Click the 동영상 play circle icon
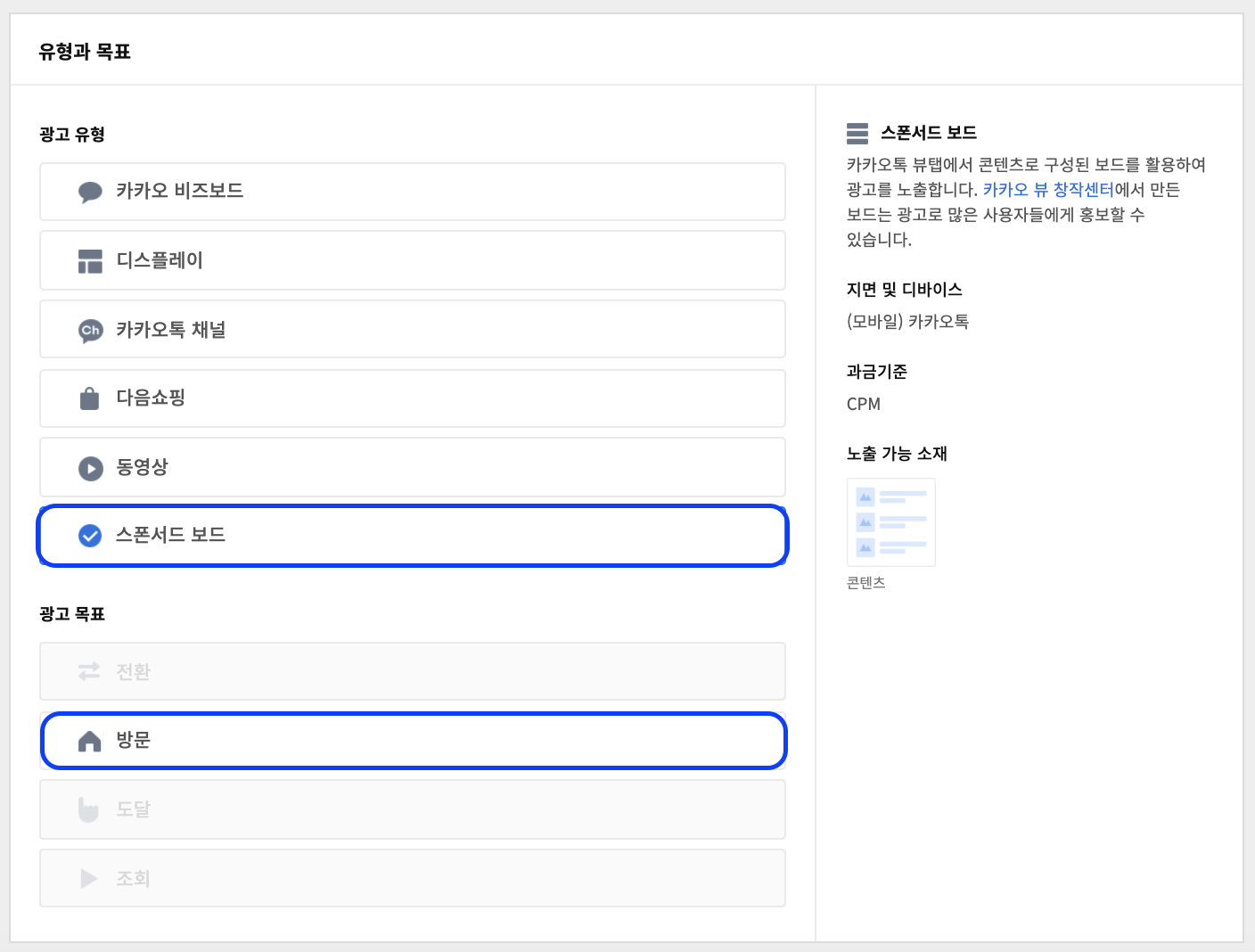This screenshot has width=1255, height=952. click(90, 468)
